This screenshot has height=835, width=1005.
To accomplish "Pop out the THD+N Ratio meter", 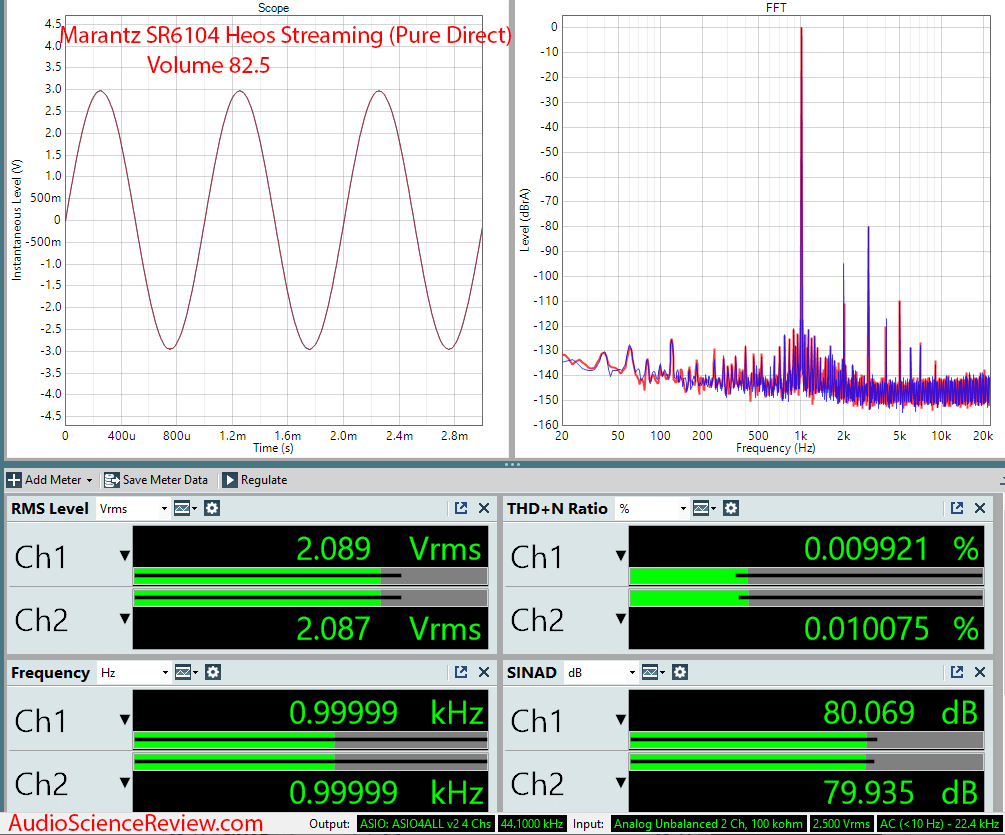I will click(957, 508).
